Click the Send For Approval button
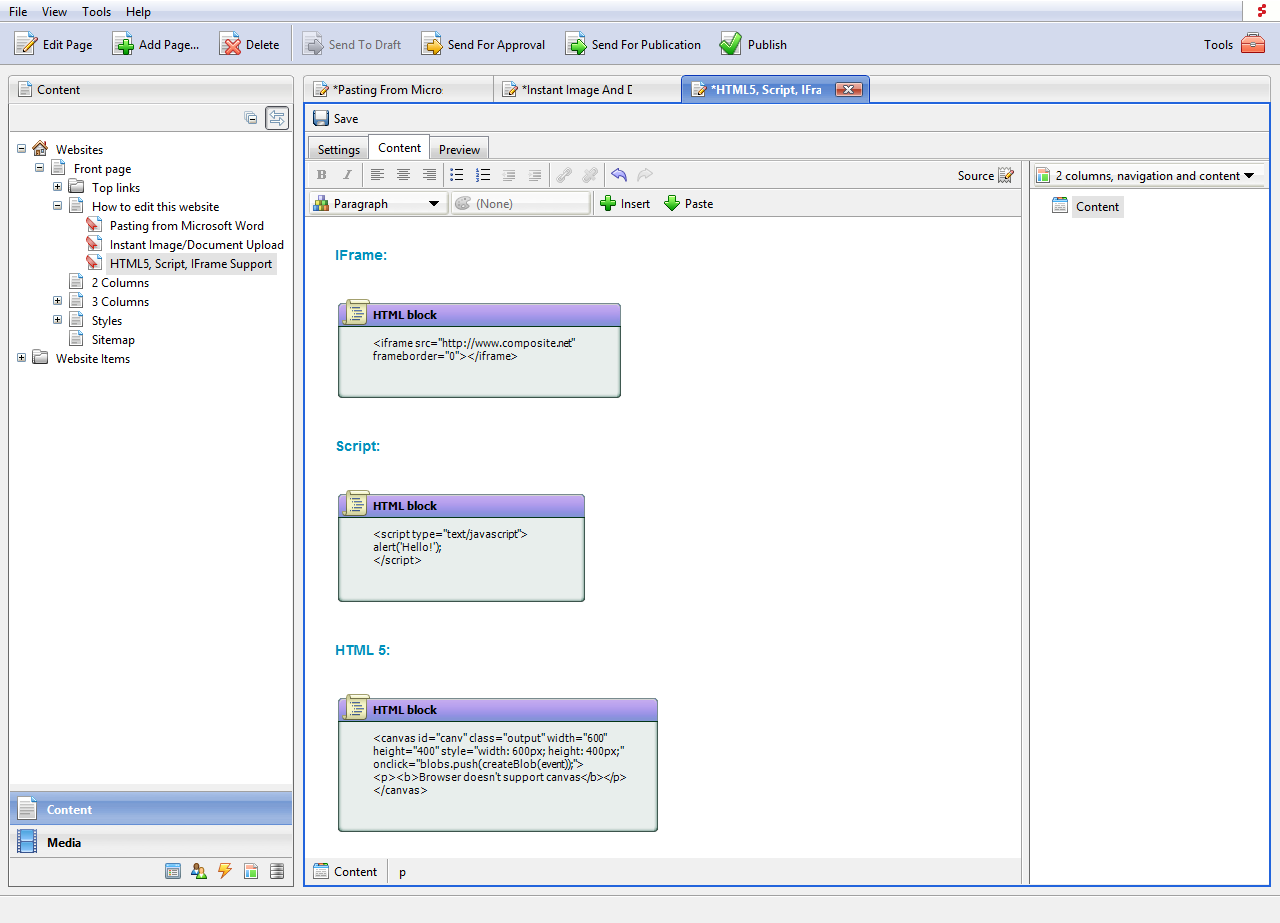The height and width of the screenshot is (923, 1280). [483, 44]
